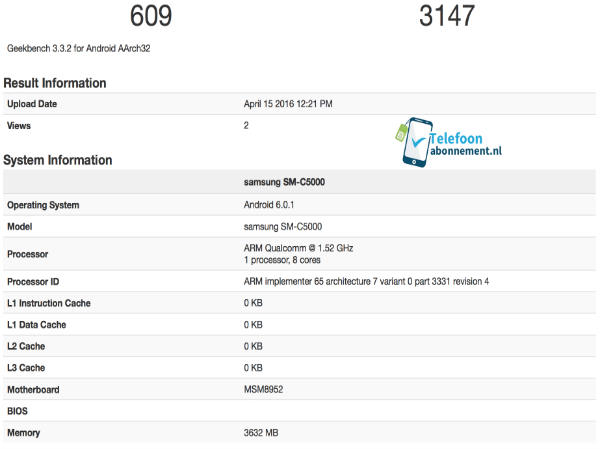The height and width of the screenshot is (450, 600).
Task: Click the Result Information heading
Action: [55, 83]
